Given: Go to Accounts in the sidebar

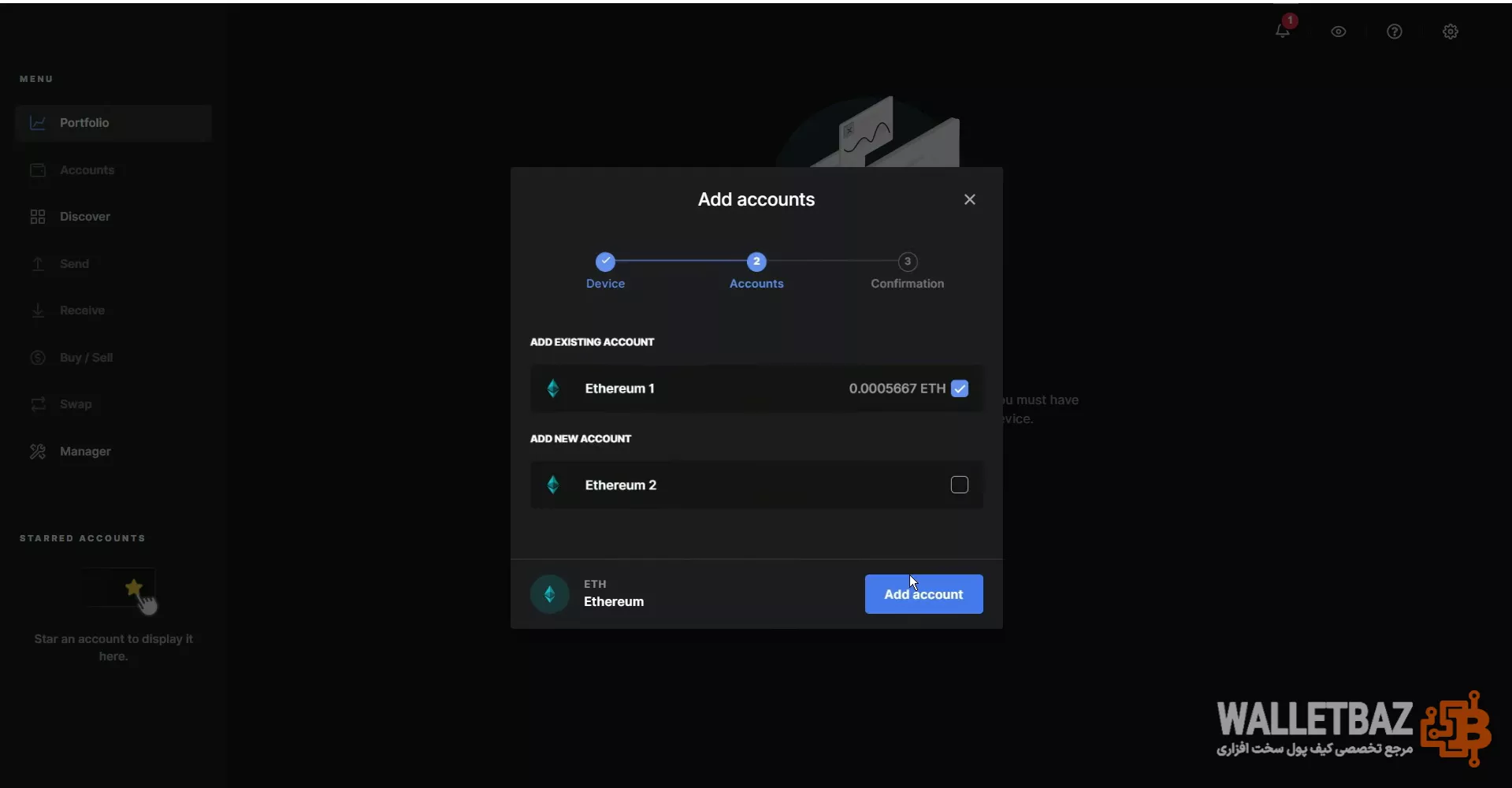Looking at the screenshot, I should click(113, 170).
